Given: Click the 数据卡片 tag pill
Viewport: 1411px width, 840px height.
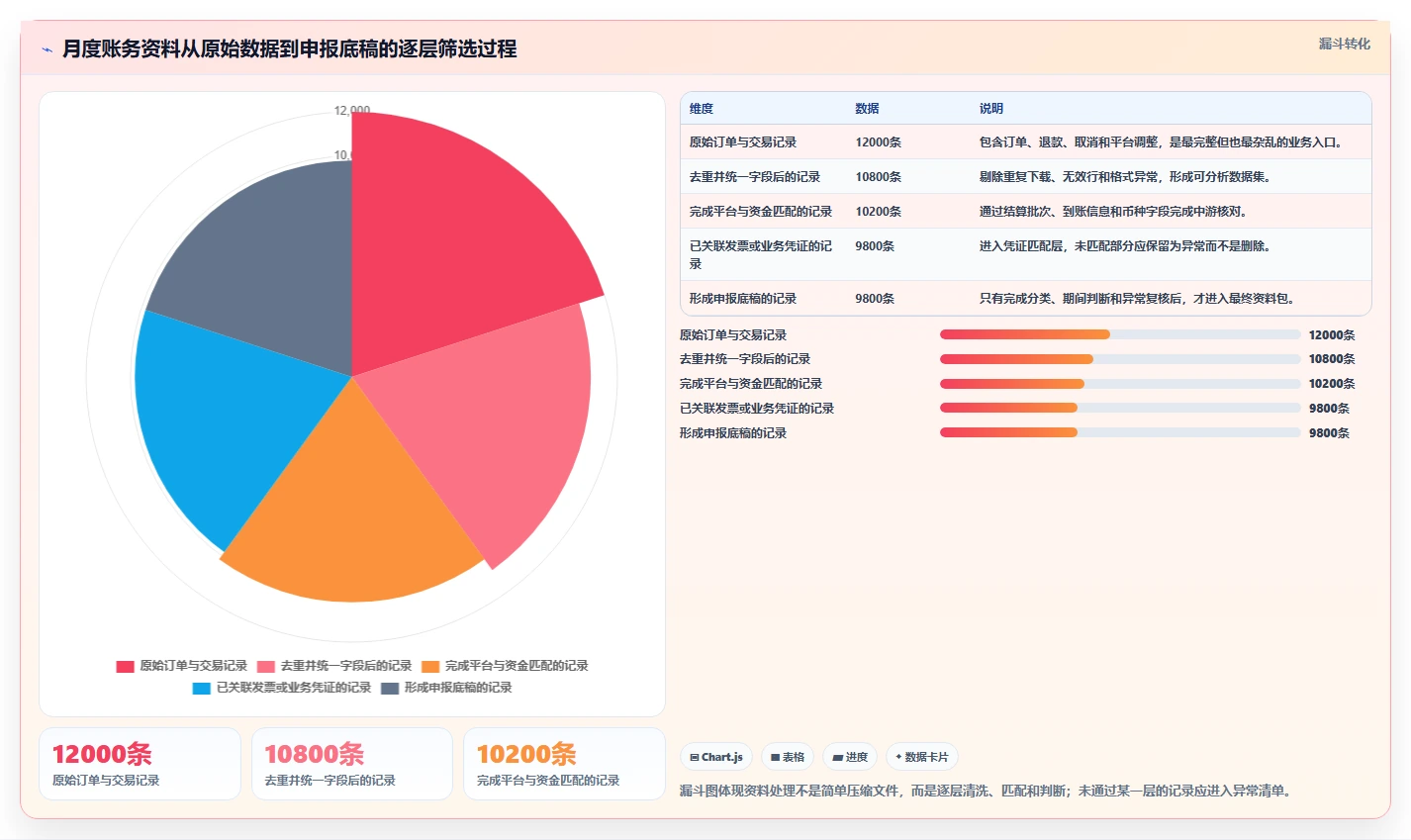Looking at the screenshot, I should 921,757.
